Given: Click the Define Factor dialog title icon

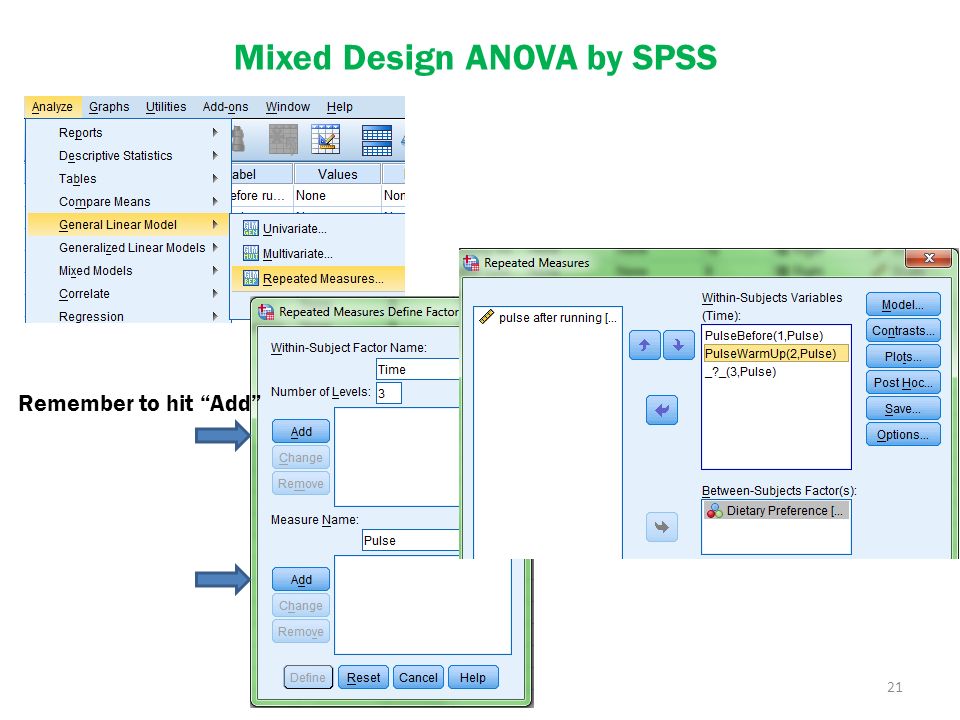Looking at the screenshot, I should (x=266, y=312).
